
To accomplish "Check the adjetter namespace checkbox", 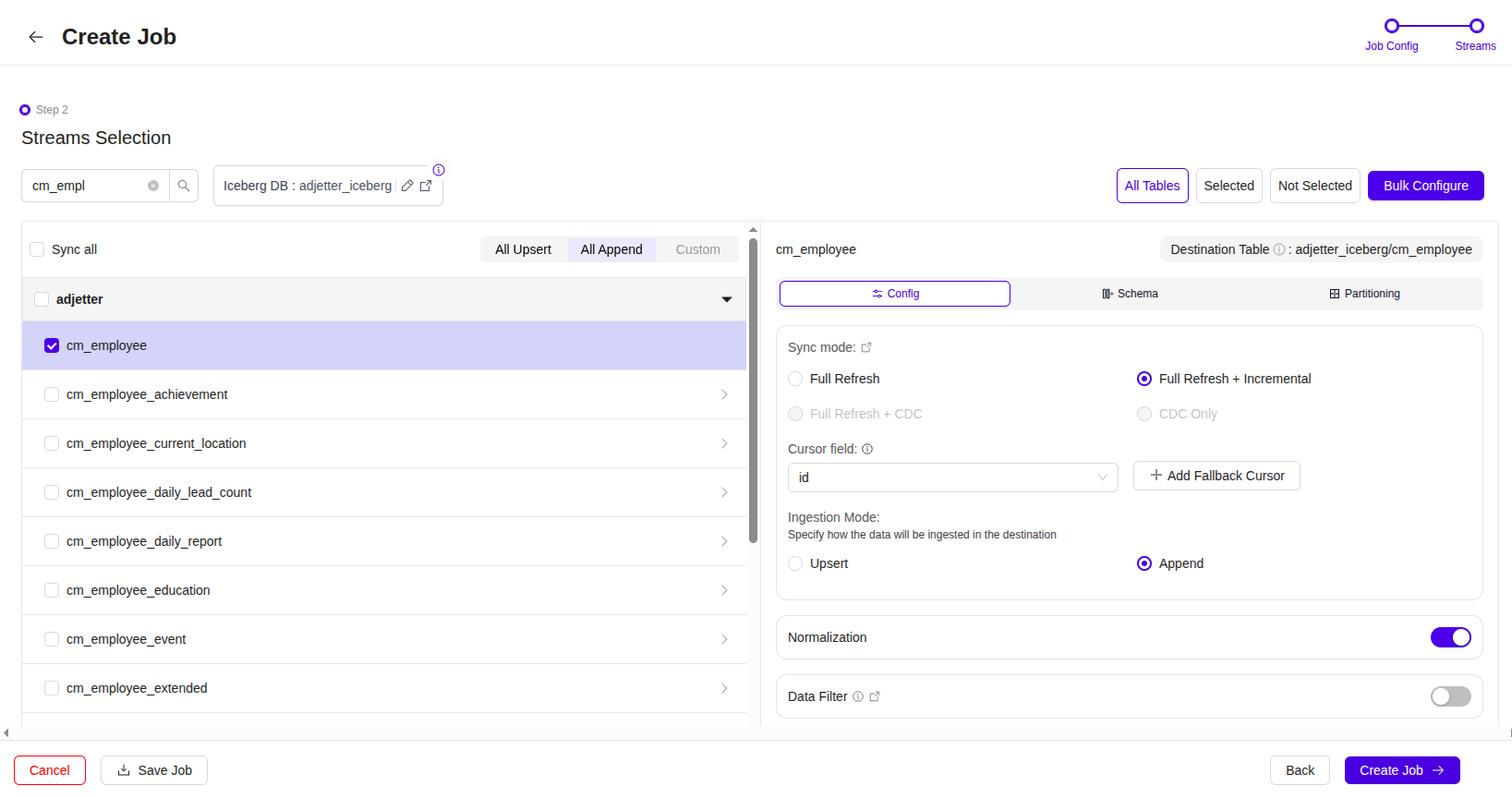I will pos(42,299).
